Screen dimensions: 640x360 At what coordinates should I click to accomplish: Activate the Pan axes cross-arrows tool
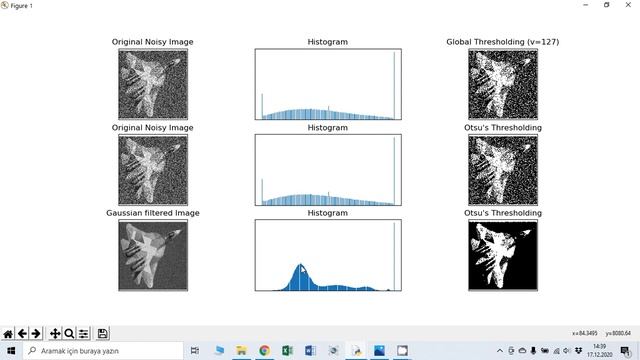pyautogui.click(x=55, y=334)
